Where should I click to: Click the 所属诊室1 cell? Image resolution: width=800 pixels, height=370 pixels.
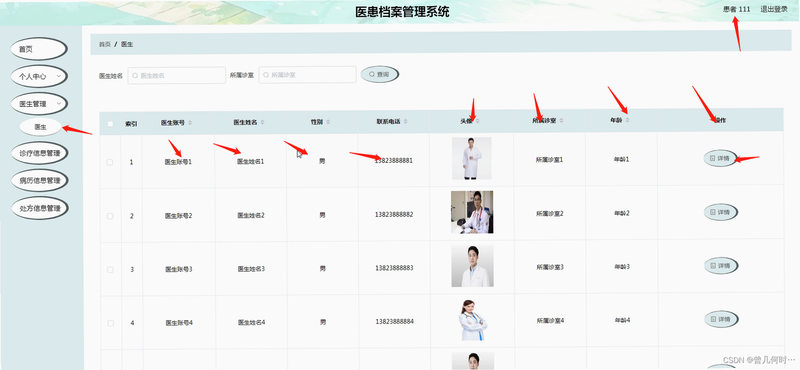[549, 160]
